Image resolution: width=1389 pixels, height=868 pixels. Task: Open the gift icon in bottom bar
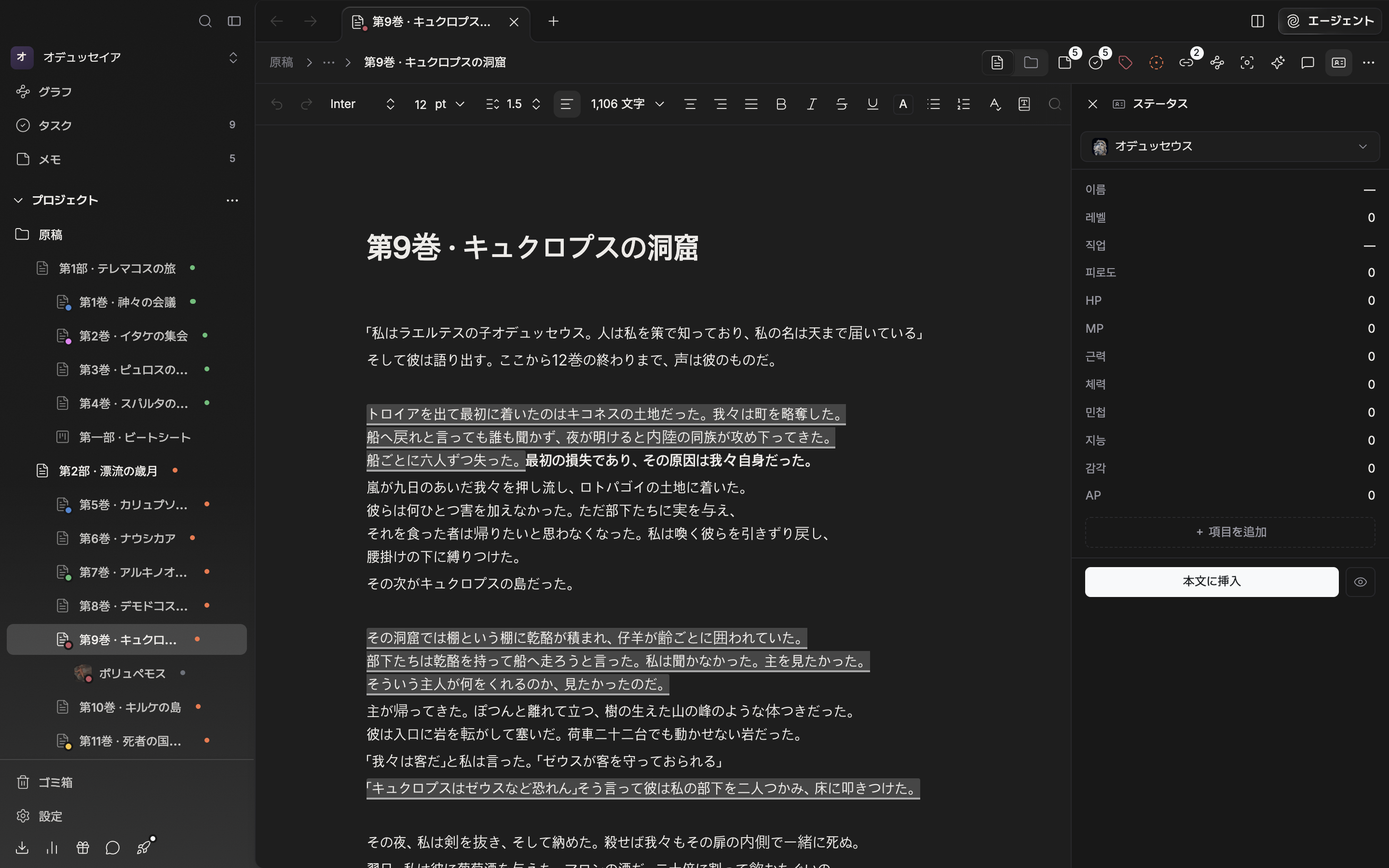(82, 847)
